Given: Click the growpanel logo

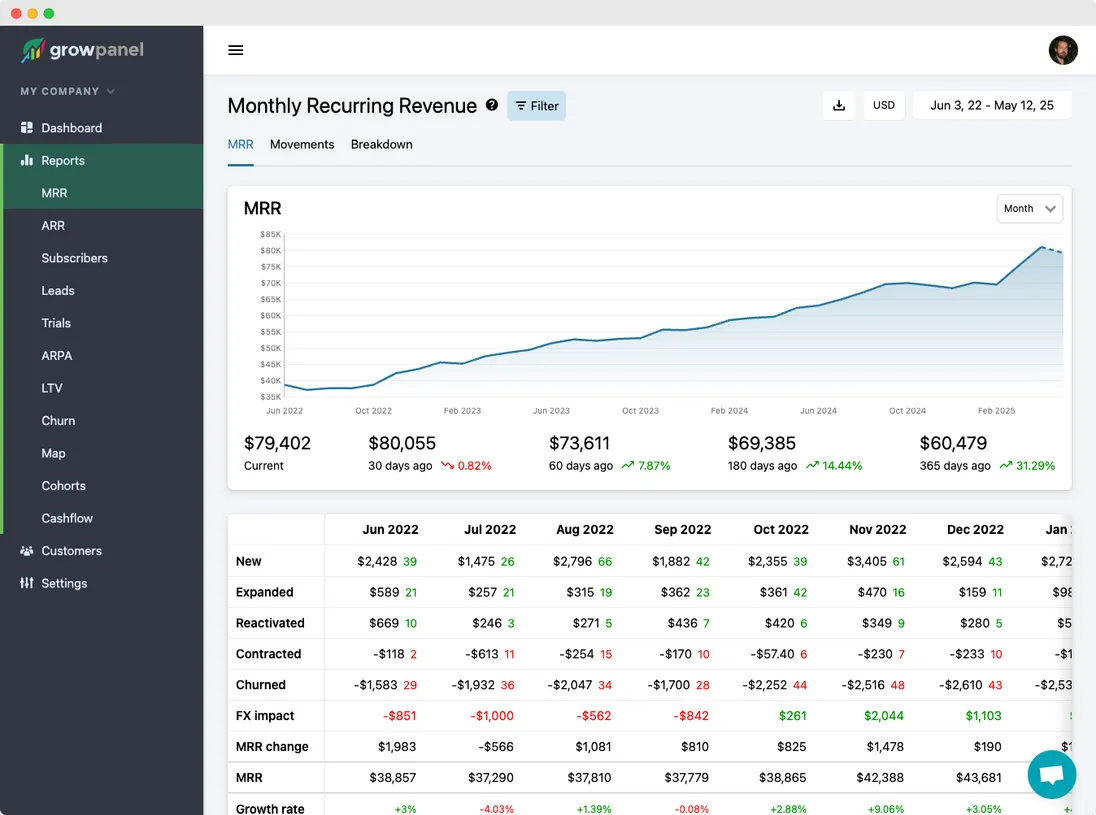Looking at the screenshot, I should [83, 50].
